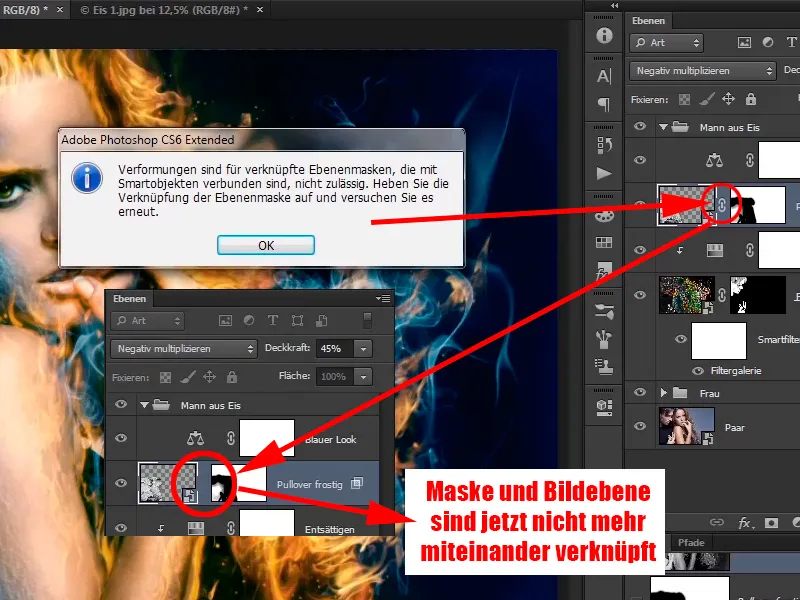Filter adjustment layers in docked Ebenen panel
The width and height of the screenshot is (800, 600).
tap(768, 43)
